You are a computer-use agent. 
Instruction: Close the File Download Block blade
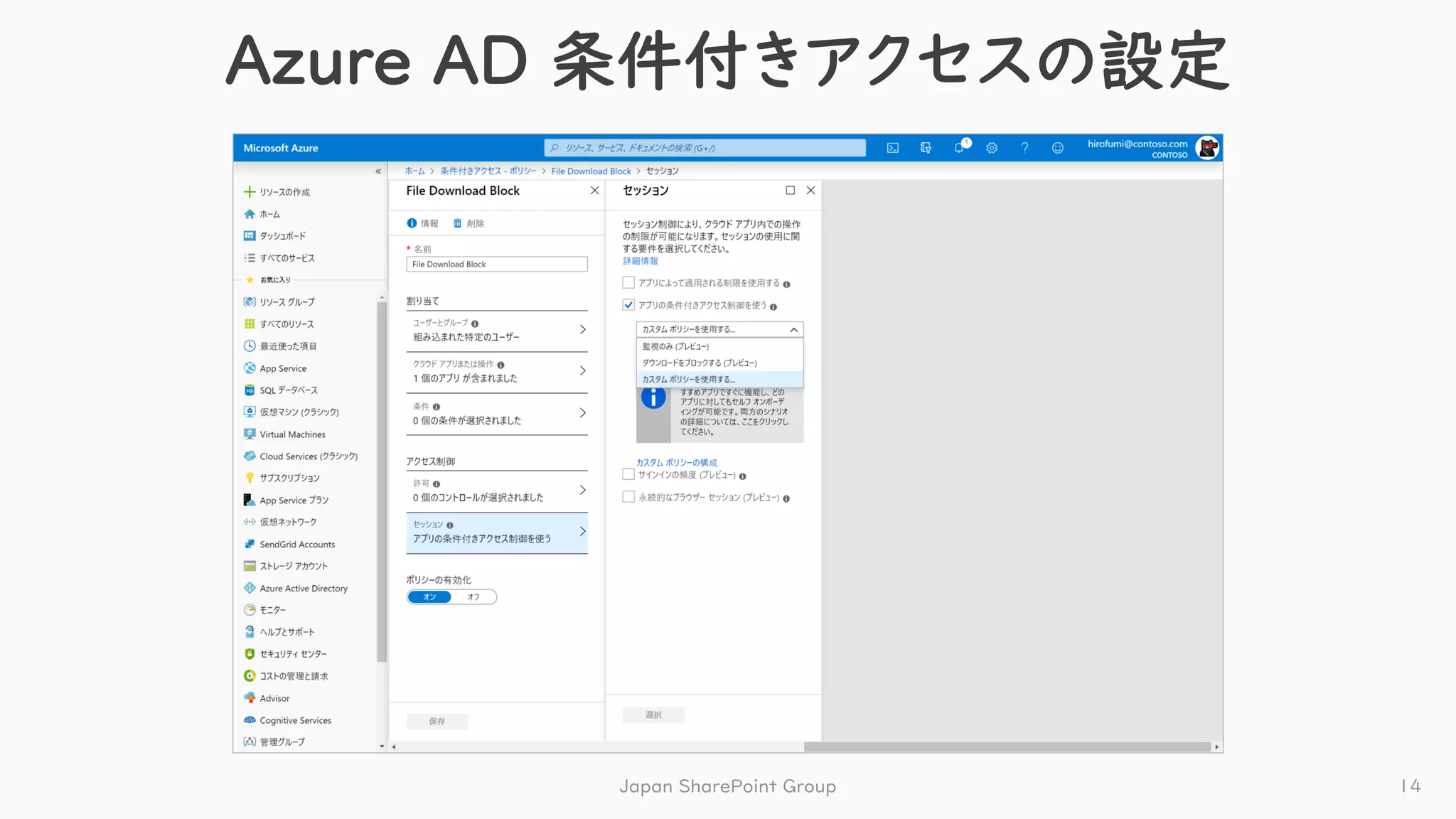[594, 191]
